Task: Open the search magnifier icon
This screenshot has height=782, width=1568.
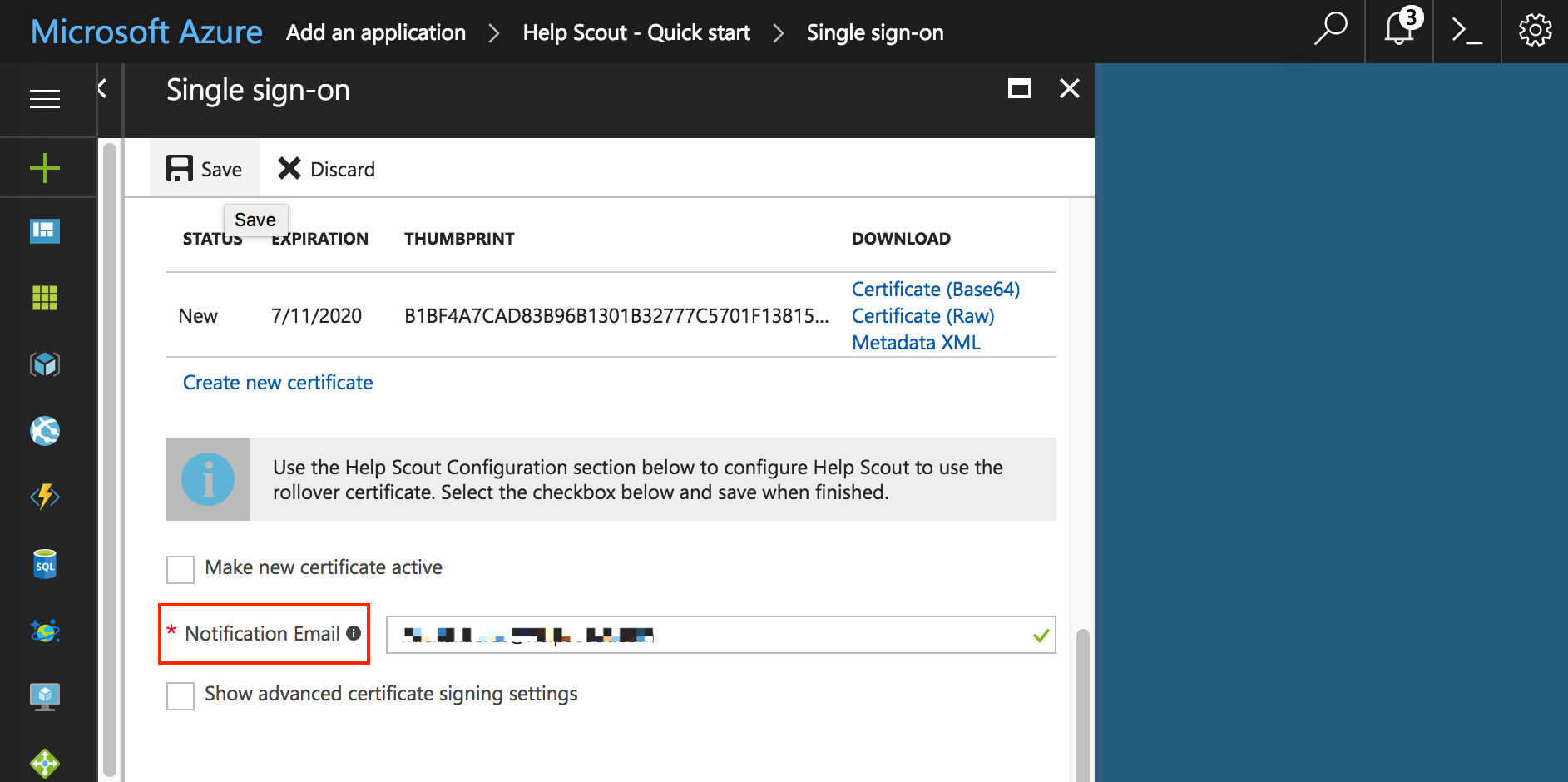Action: 1330,31
